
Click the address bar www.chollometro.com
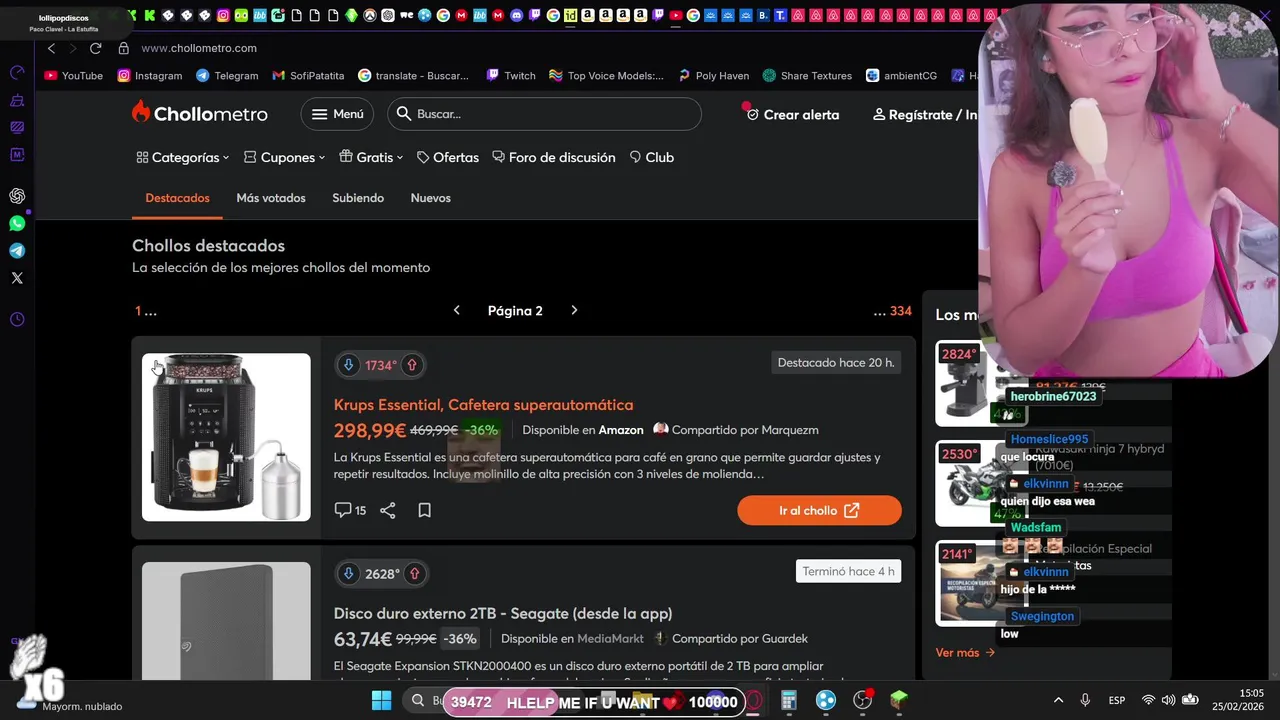coord(199,48)
